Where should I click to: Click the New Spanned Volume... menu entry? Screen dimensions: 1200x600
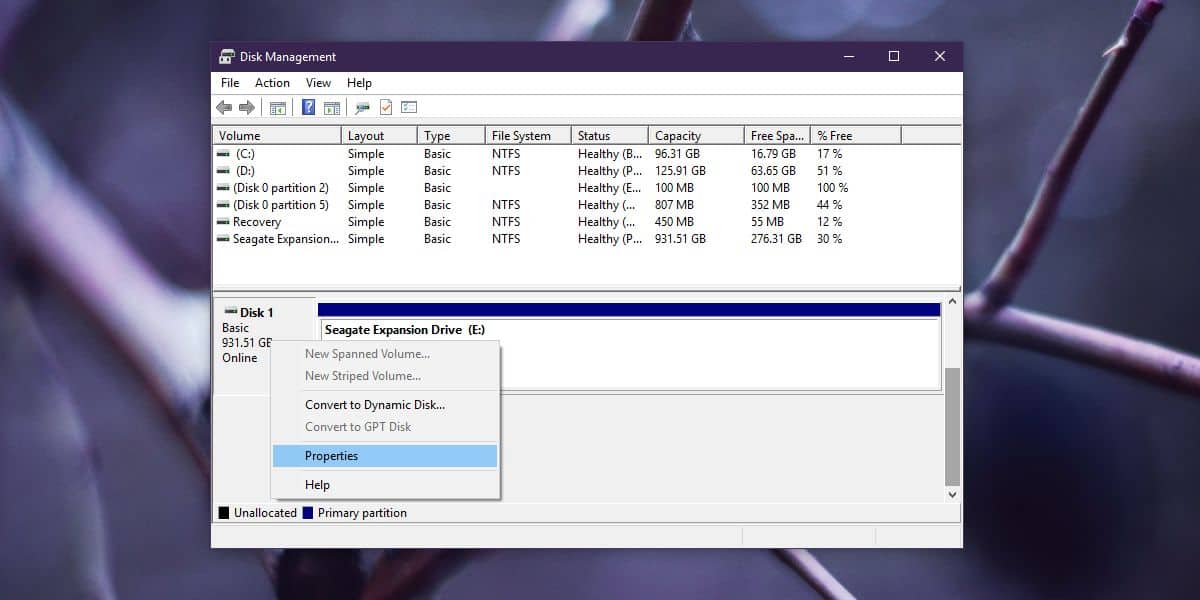click(385, 354)
